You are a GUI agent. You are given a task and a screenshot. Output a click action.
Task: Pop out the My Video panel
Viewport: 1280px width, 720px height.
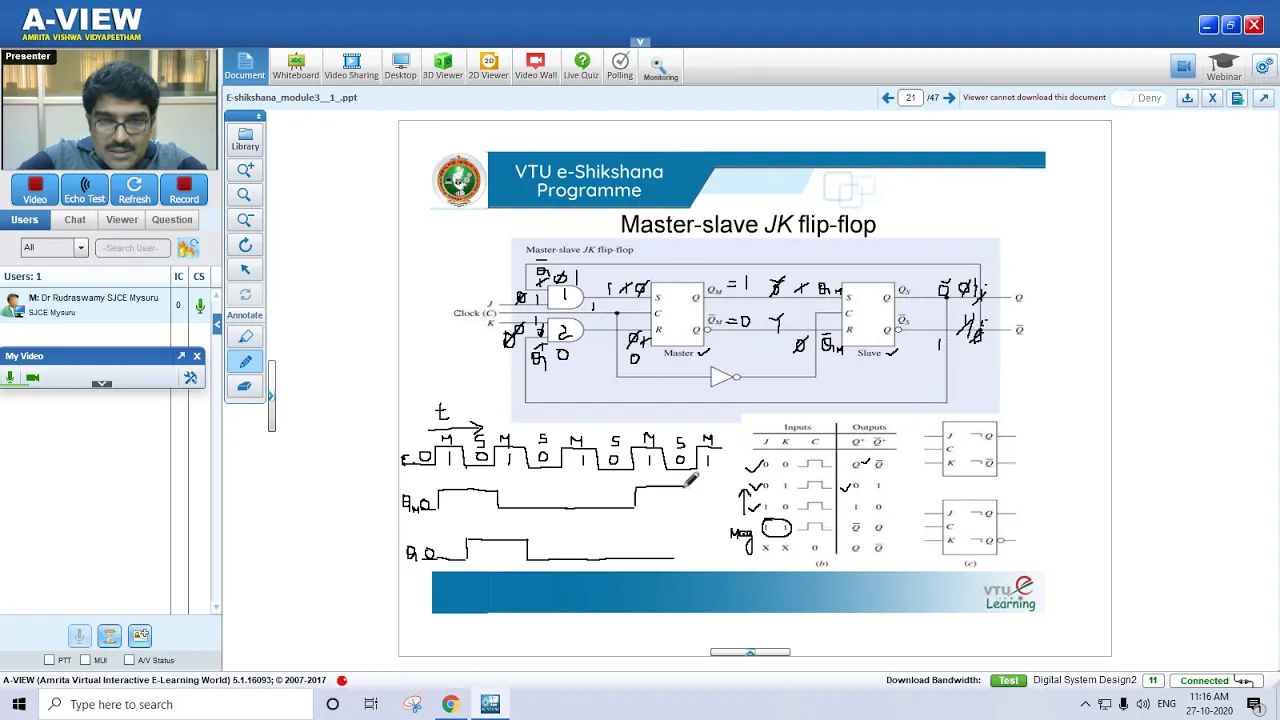[181, 356]
